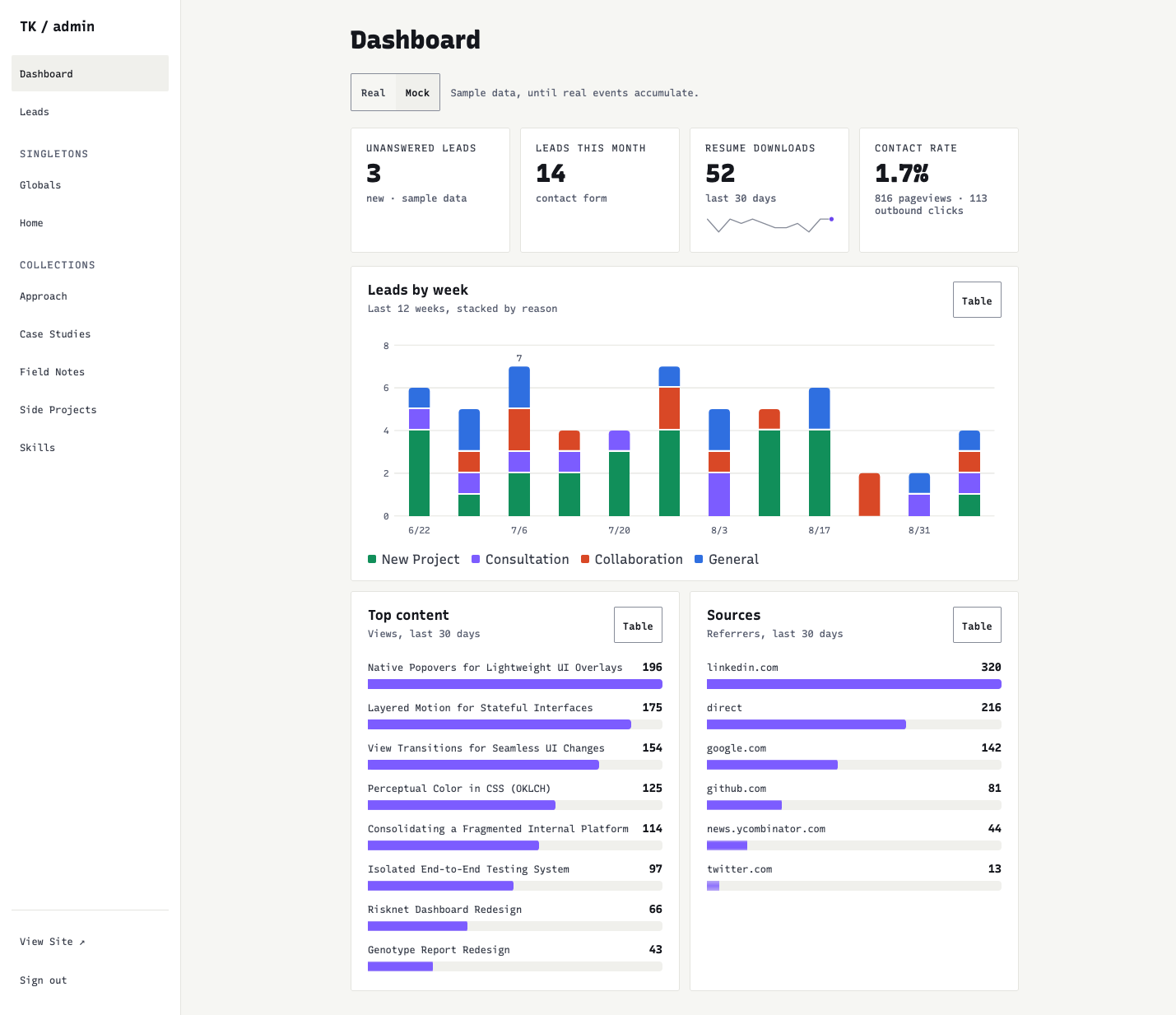The height and width of the screenshot is (1015, 1176).
Task: Click the resume downloads sparkline
Action: pyautogui.click(x=770, y=224)
